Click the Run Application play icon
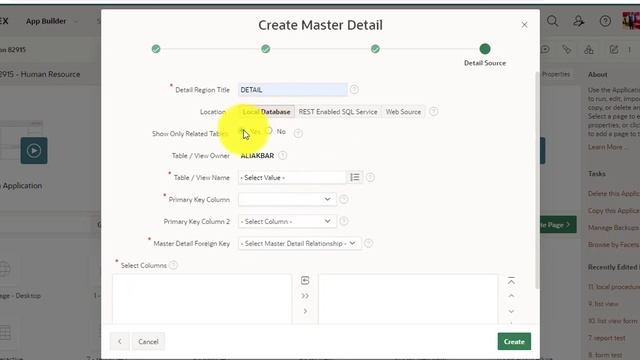Screen dimensions: 640x360 pos(34,151)
